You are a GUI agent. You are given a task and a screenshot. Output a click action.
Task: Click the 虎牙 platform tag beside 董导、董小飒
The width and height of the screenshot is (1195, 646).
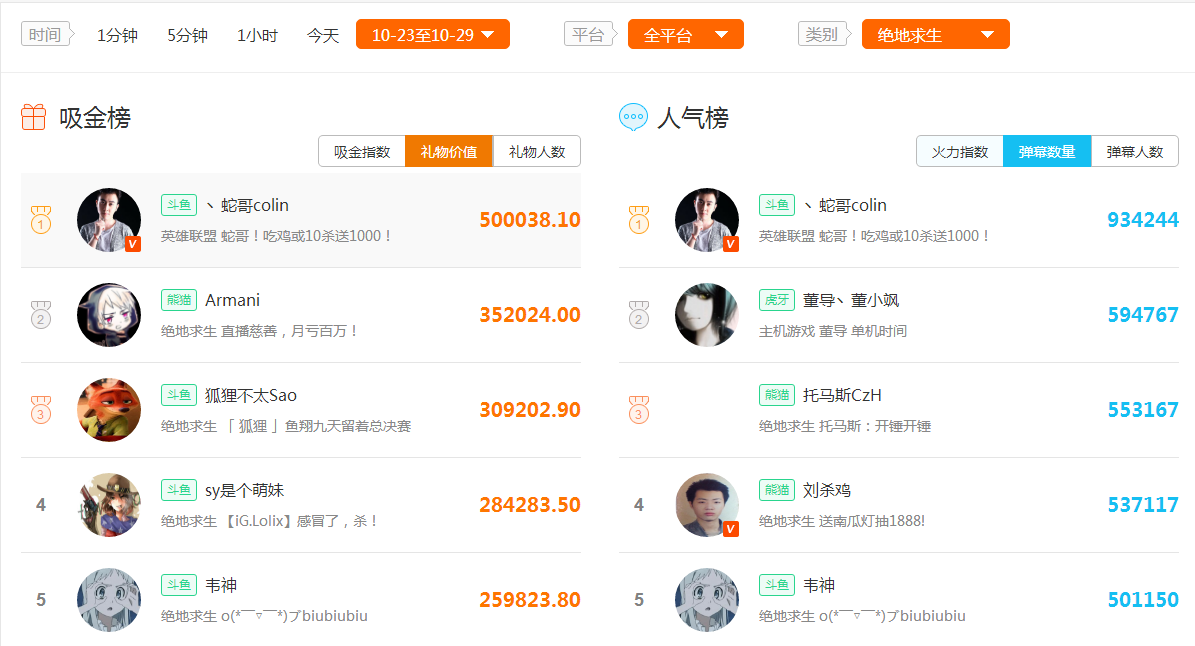point(777,300)
